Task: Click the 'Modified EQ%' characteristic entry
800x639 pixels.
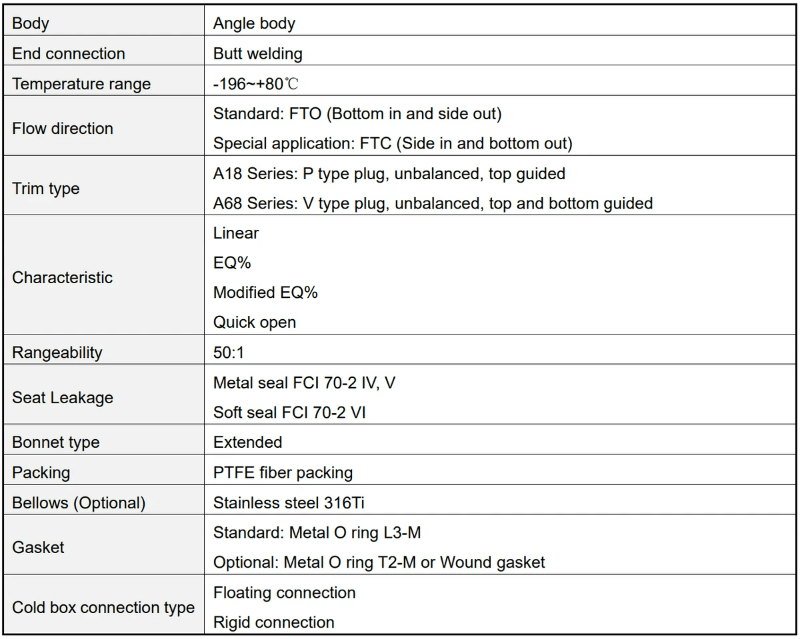Action: point(265,292)
